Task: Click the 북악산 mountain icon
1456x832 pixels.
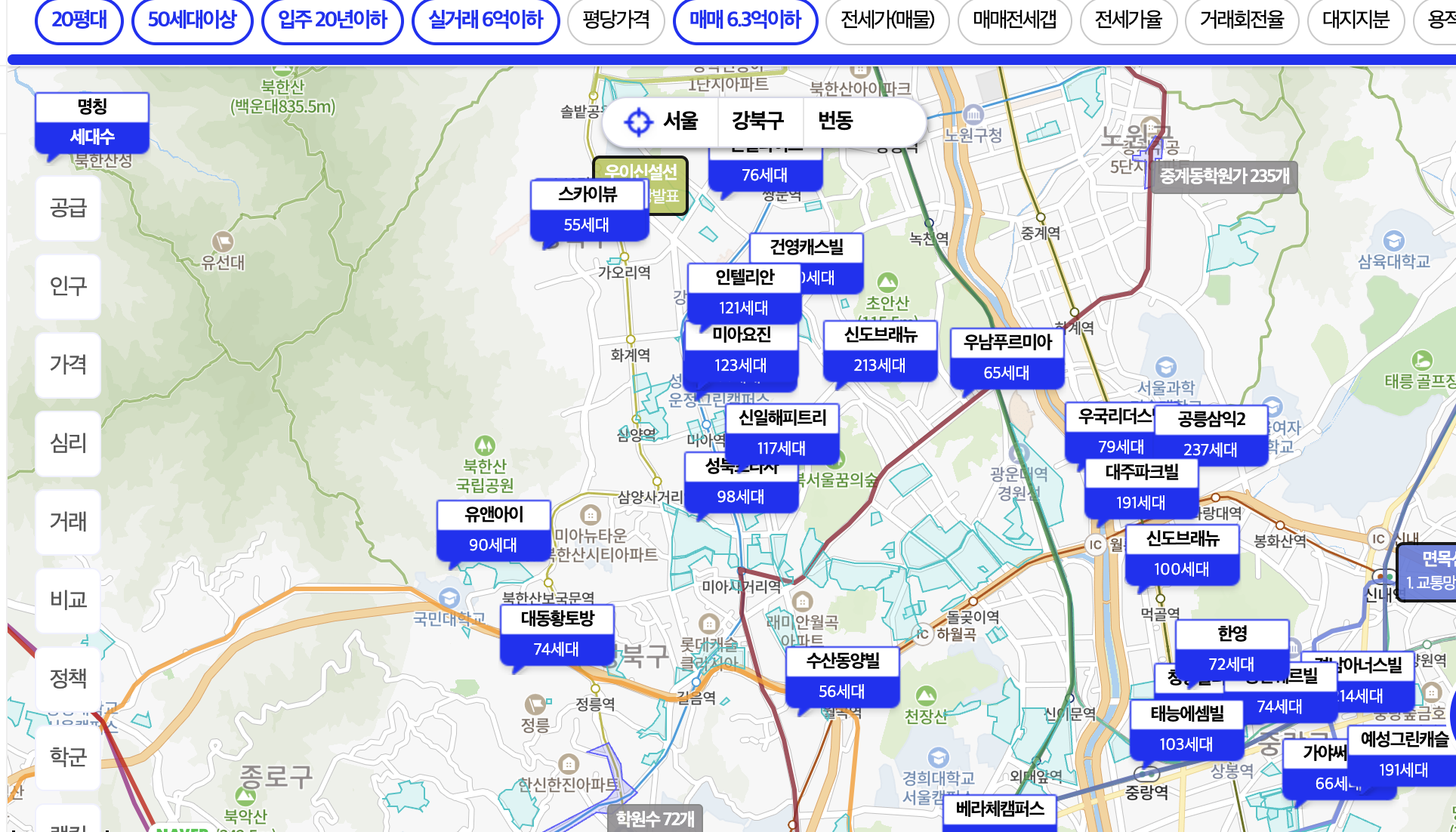Action: coord(245,796)
